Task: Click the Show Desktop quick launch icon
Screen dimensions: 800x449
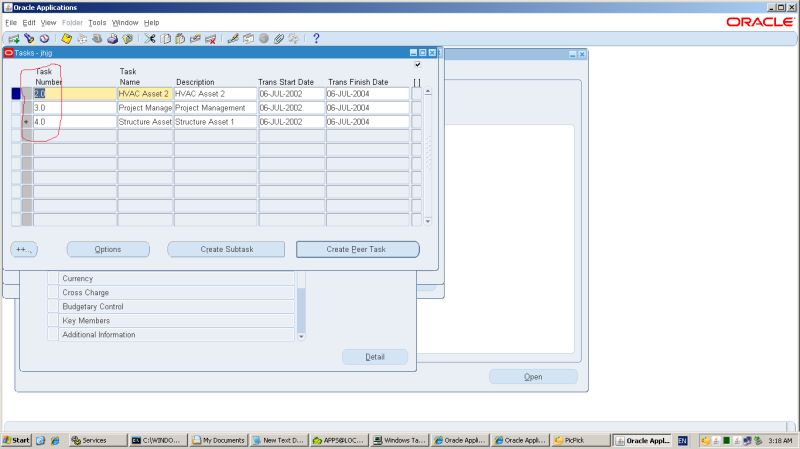Action: tap(41, 440)
